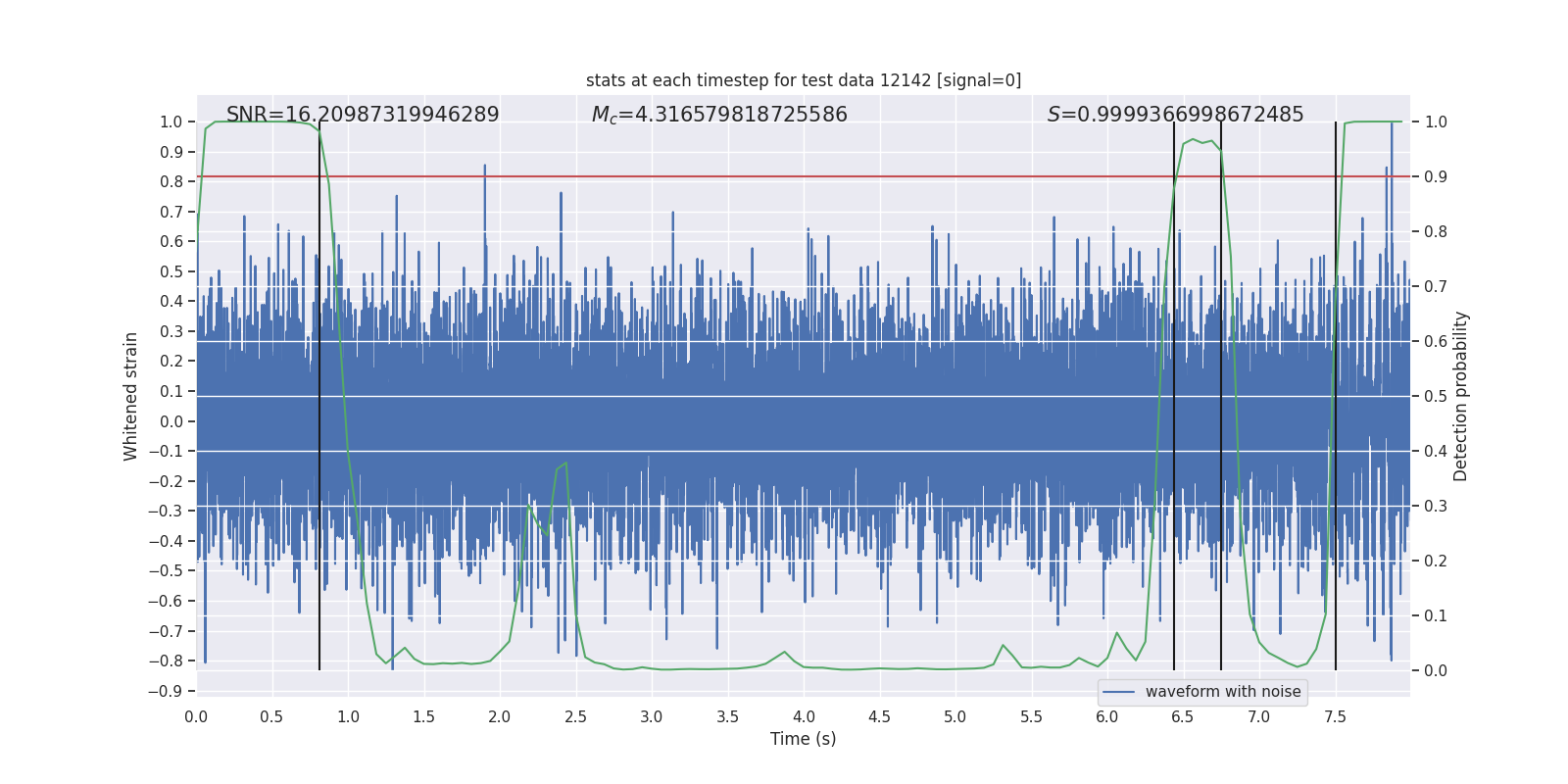The width and height of the screenshot is (1568, 784).
Task: Click the blue line sample in legend
Action: 1119,692
